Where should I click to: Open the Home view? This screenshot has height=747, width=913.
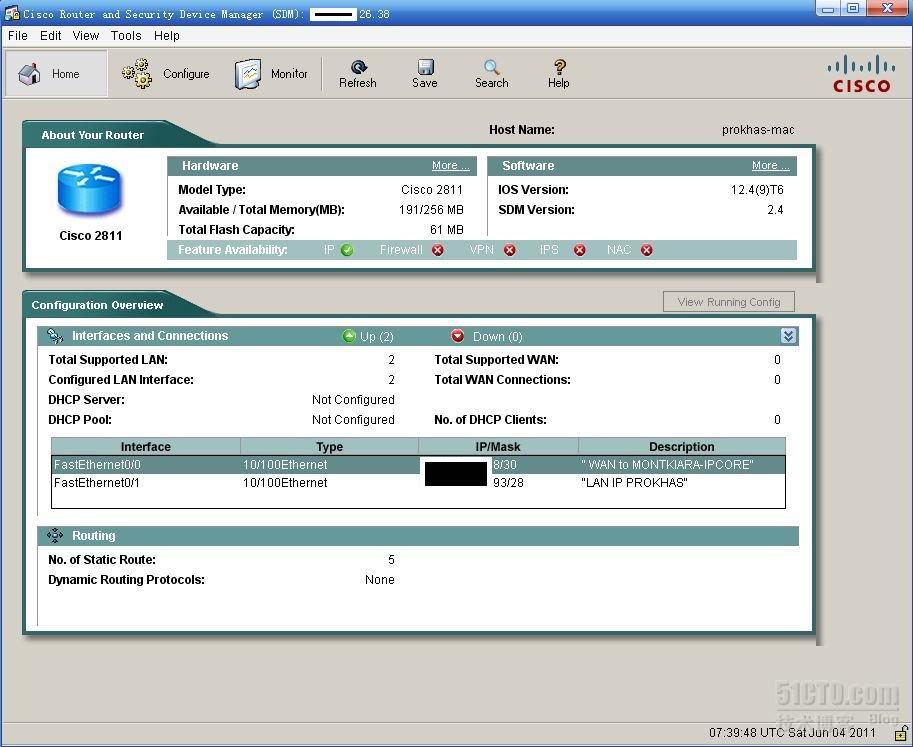[56, 73]
